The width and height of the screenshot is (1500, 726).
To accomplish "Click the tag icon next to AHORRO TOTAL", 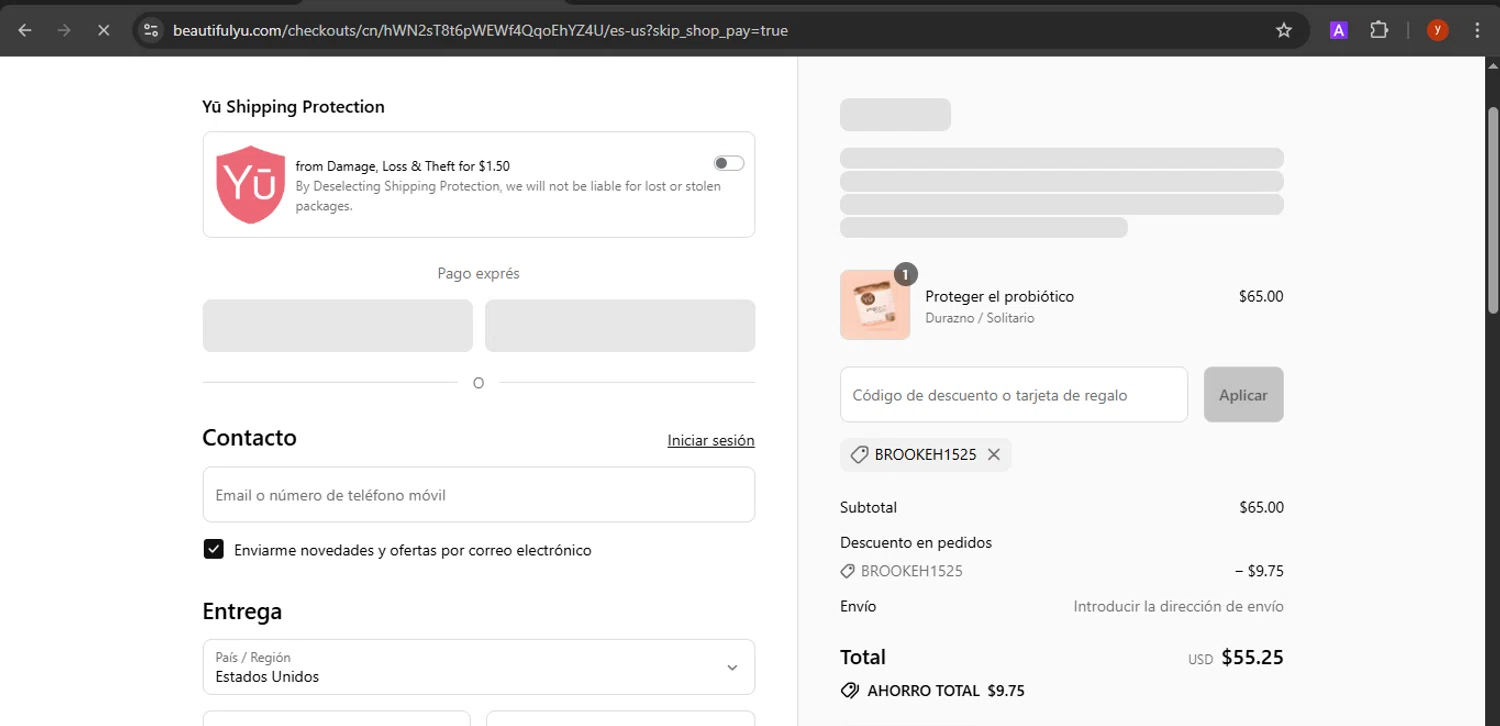I will point(850,690).
